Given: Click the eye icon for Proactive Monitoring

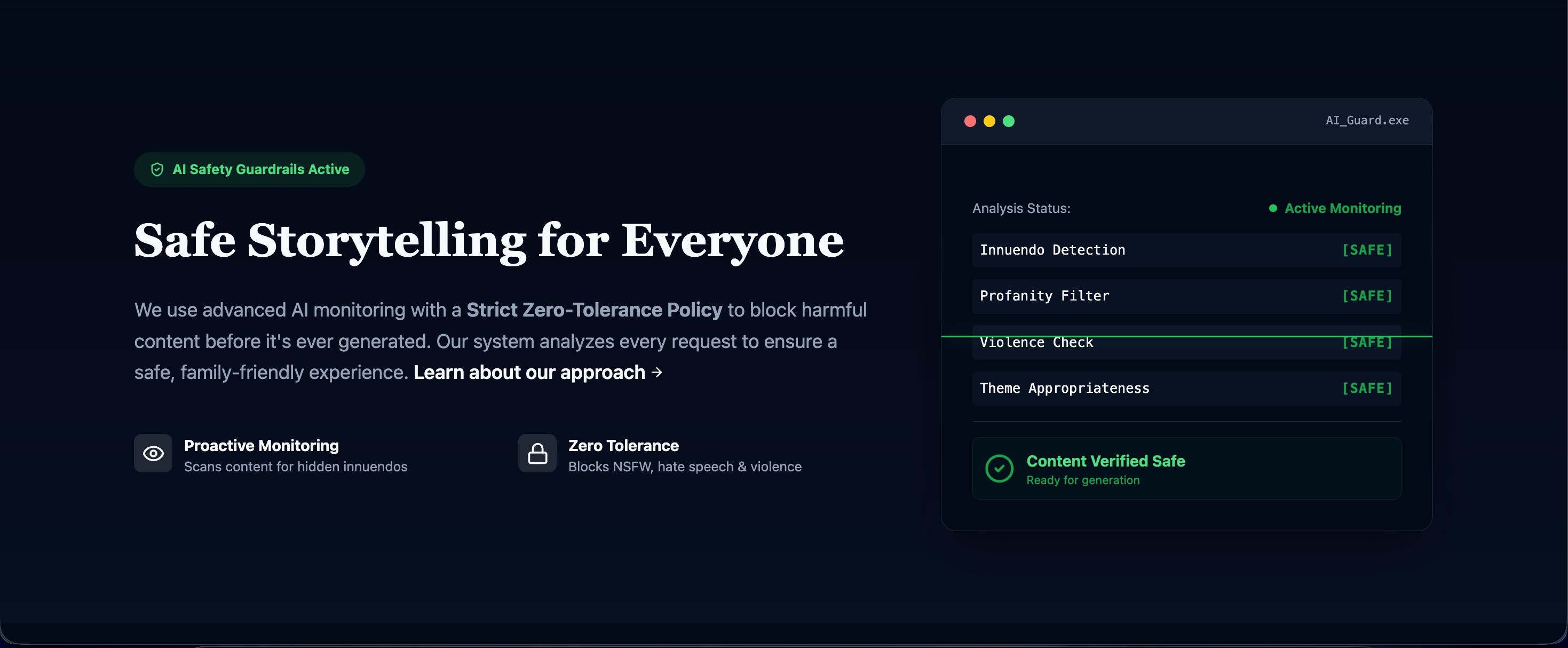Looking at the screenshot, I should (x=153, y=453).
